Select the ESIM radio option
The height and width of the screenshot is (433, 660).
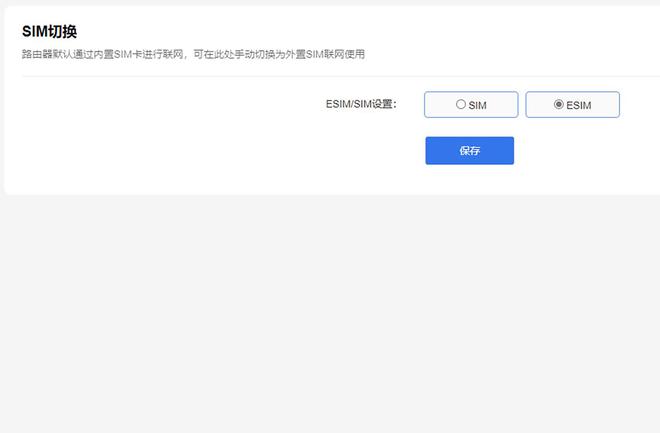(x=572, y=105)
